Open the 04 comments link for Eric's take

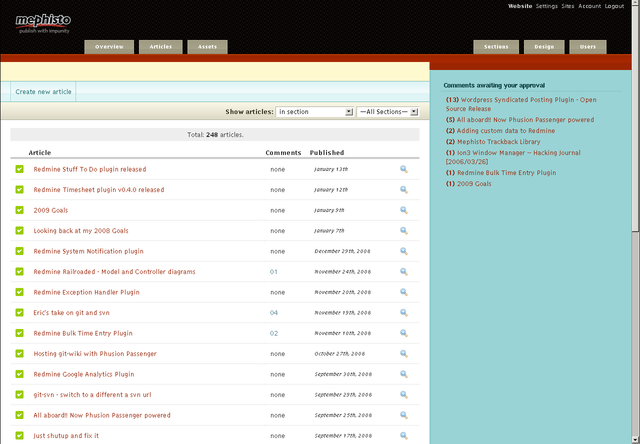coord(273,313)
